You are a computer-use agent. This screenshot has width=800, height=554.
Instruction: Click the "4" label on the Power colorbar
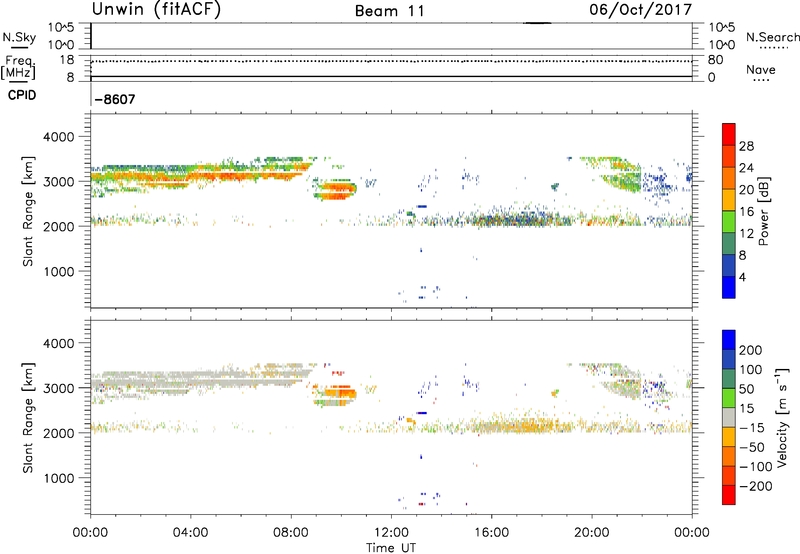[x=742, y=277]
